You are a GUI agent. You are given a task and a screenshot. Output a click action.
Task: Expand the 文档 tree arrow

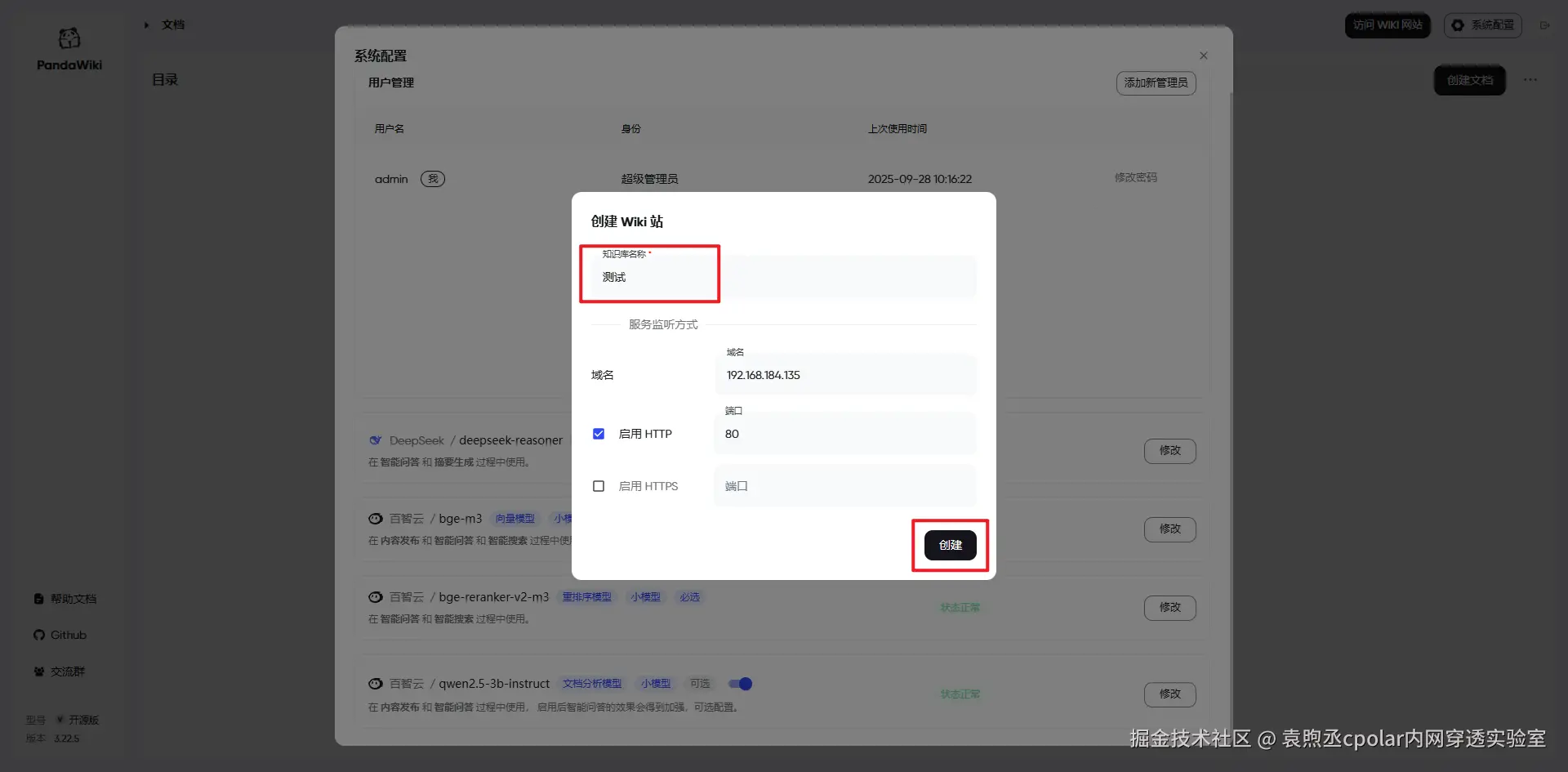(x=146, y=25)
